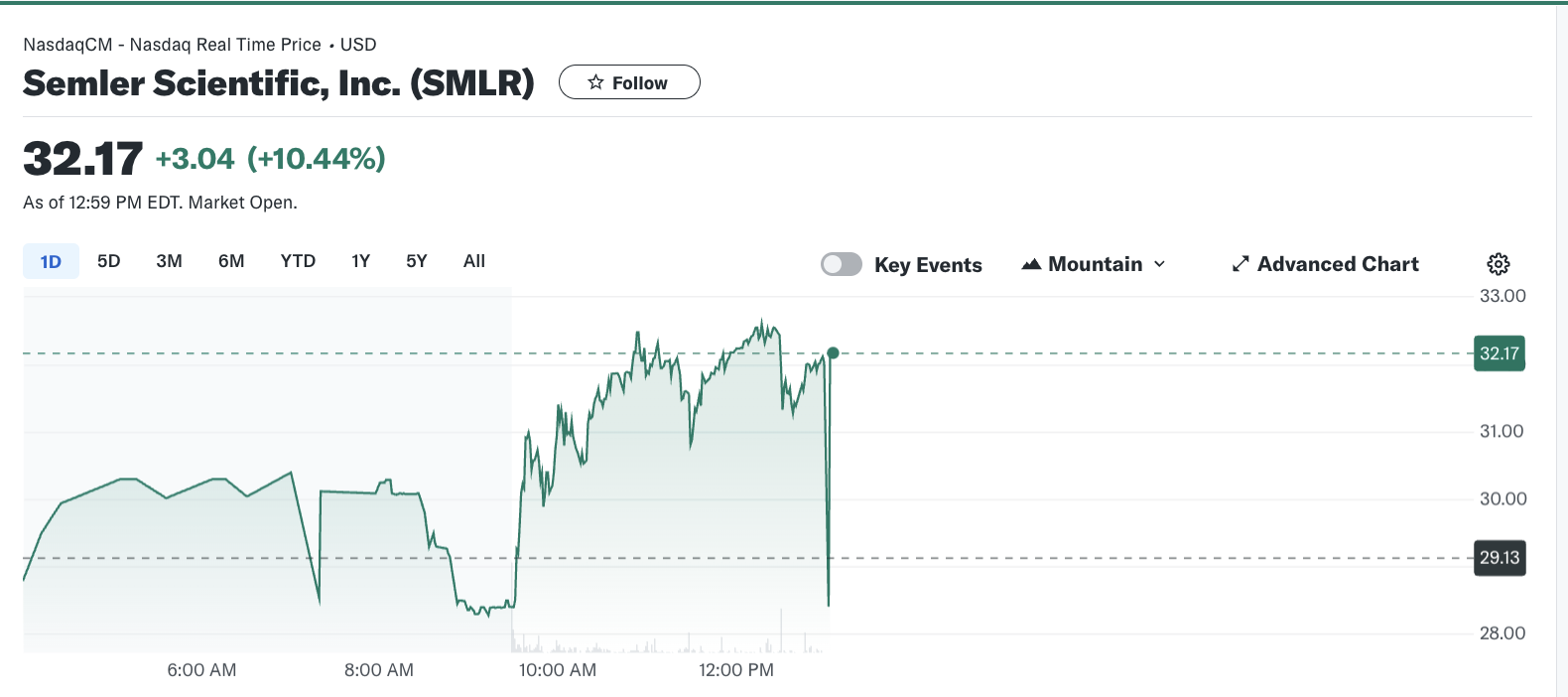Click the 8:00 AM time label

pos(379,670)
